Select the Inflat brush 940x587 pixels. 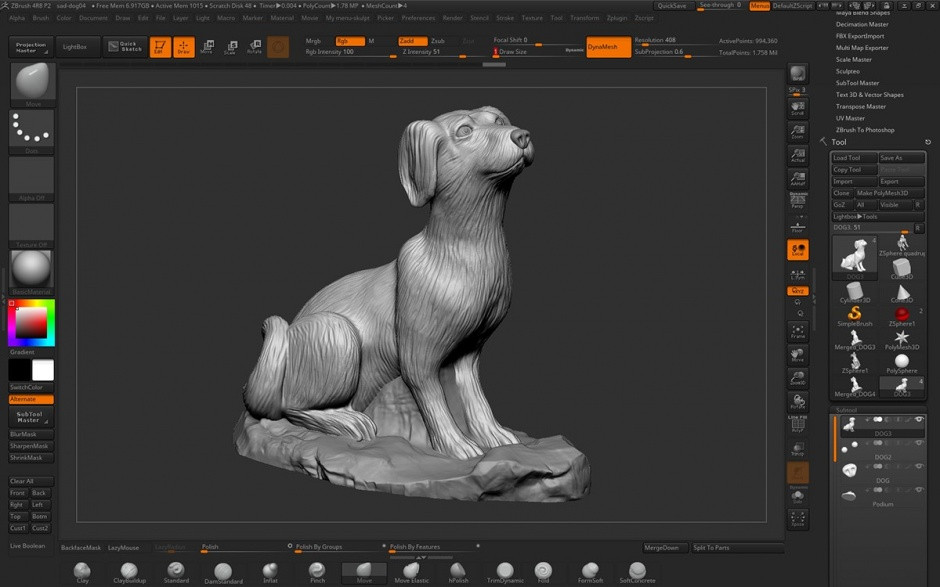click(270, 571)
